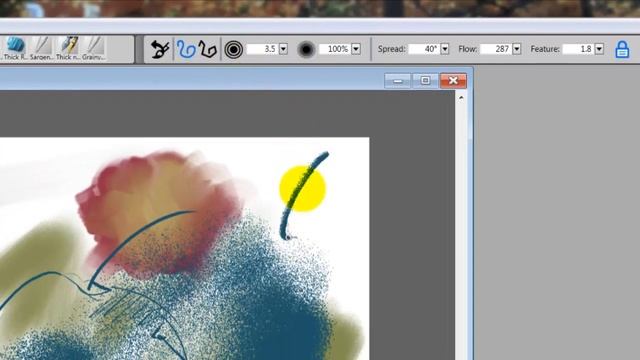Open the brush size 3.5 dropdown arrow
The image size is (640, 360).
[x=283, y=49]
